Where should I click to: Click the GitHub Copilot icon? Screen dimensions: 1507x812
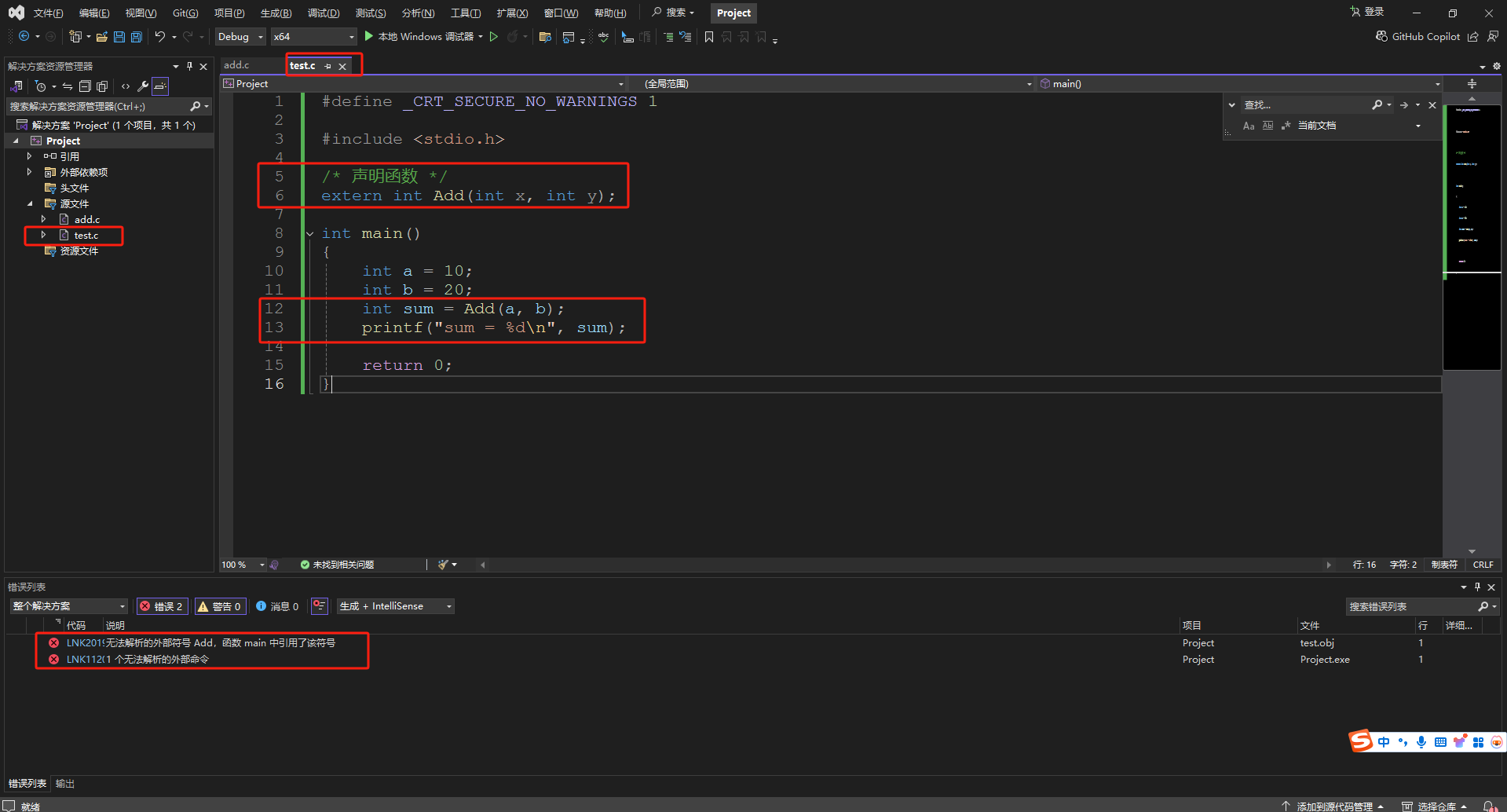coord(1381,36)
